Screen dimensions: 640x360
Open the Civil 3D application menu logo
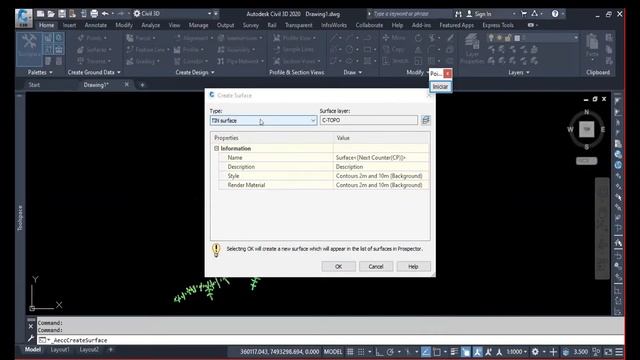24,18
